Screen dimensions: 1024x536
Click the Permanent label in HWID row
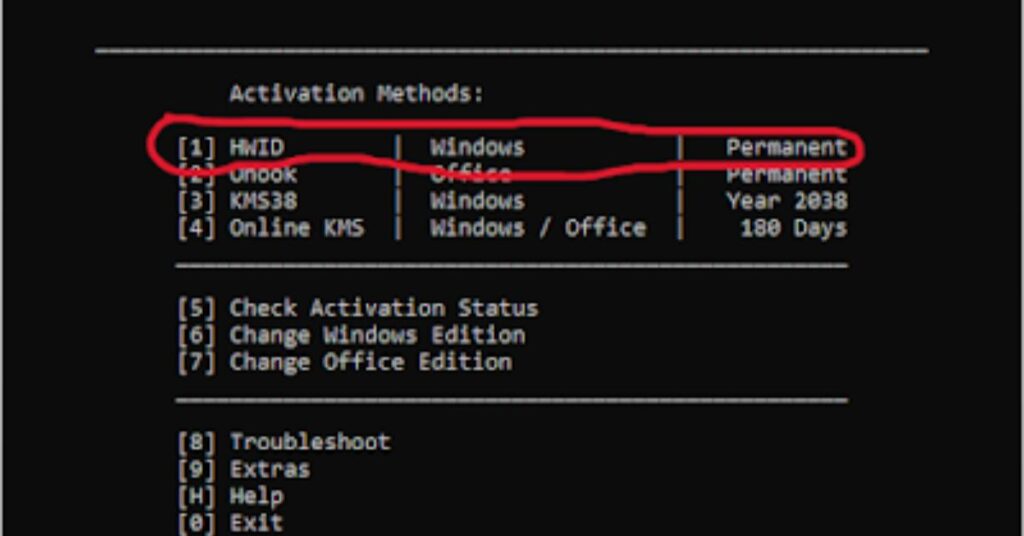coord(786,148)
